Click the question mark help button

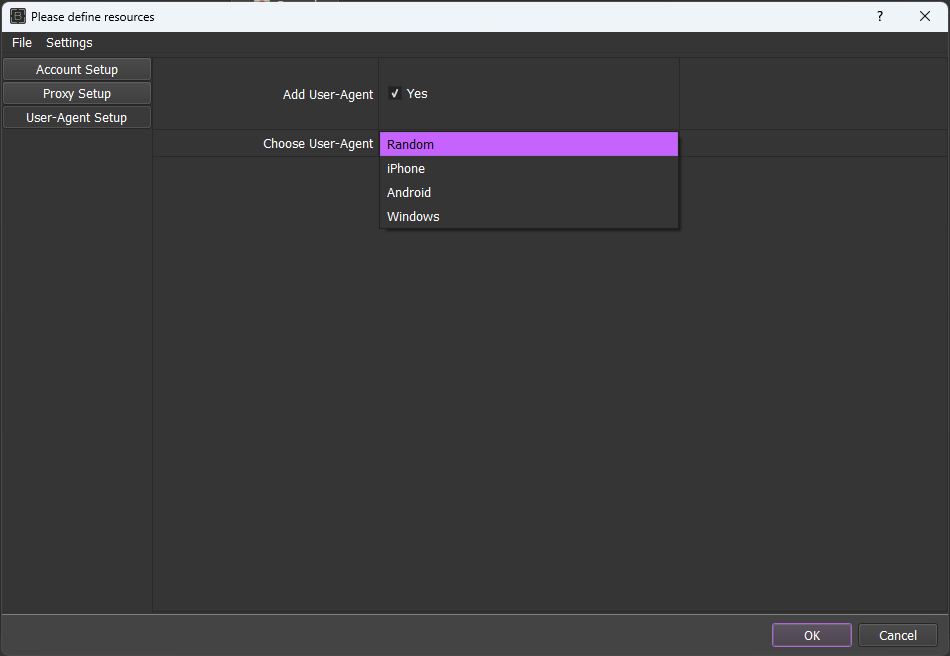[x=880, y=16]
